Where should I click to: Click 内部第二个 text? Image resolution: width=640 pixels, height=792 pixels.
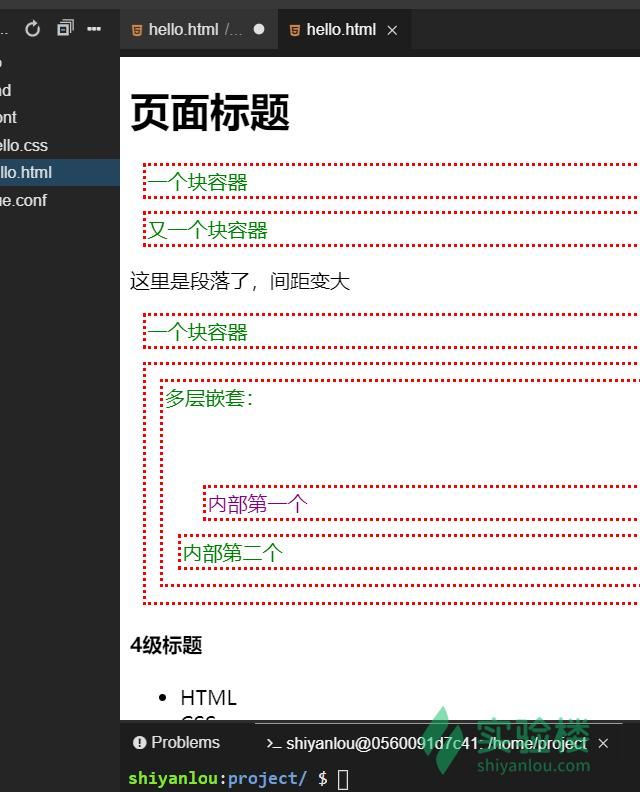[232, 553]
